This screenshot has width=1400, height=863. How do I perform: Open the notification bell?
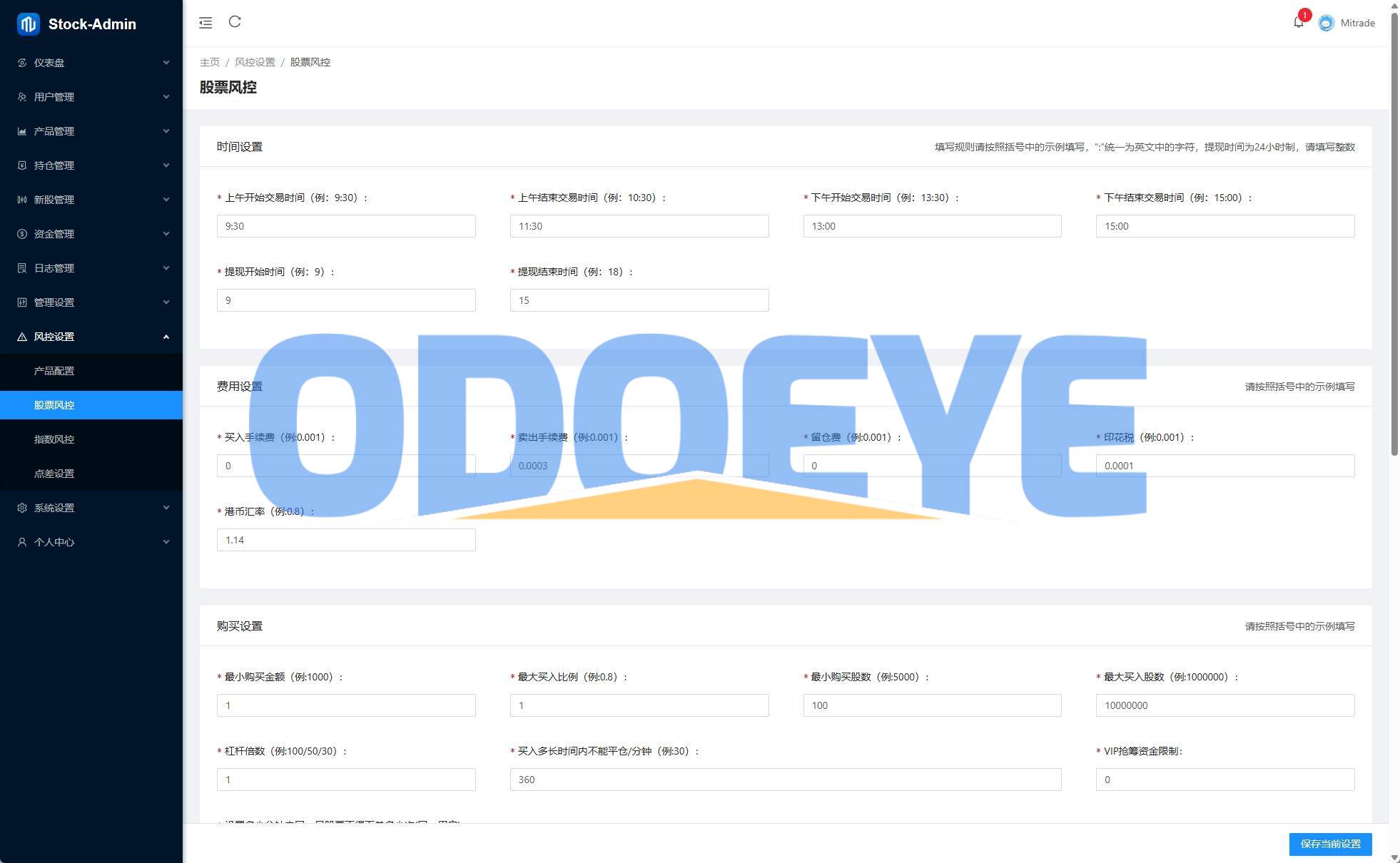click(x=1298, y=22)
